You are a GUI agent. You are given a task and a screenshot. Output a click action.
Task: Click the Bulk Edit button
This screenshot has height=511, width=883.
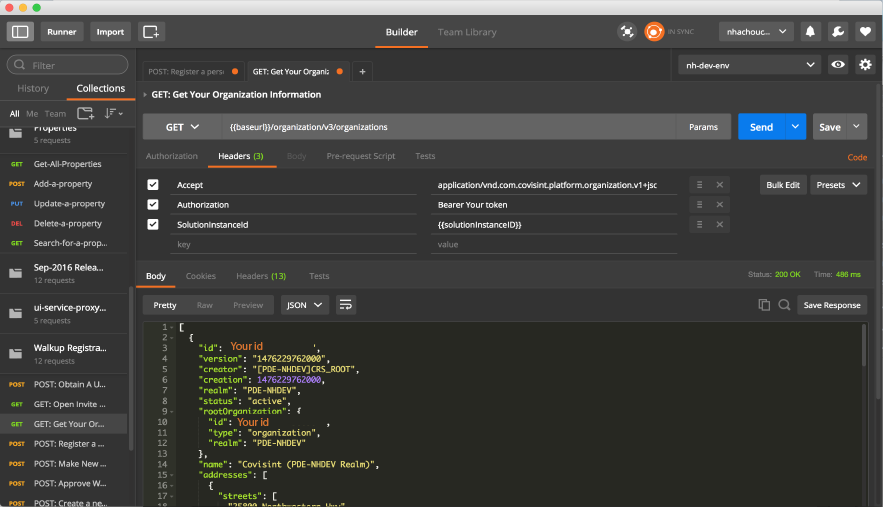point(783,185)
